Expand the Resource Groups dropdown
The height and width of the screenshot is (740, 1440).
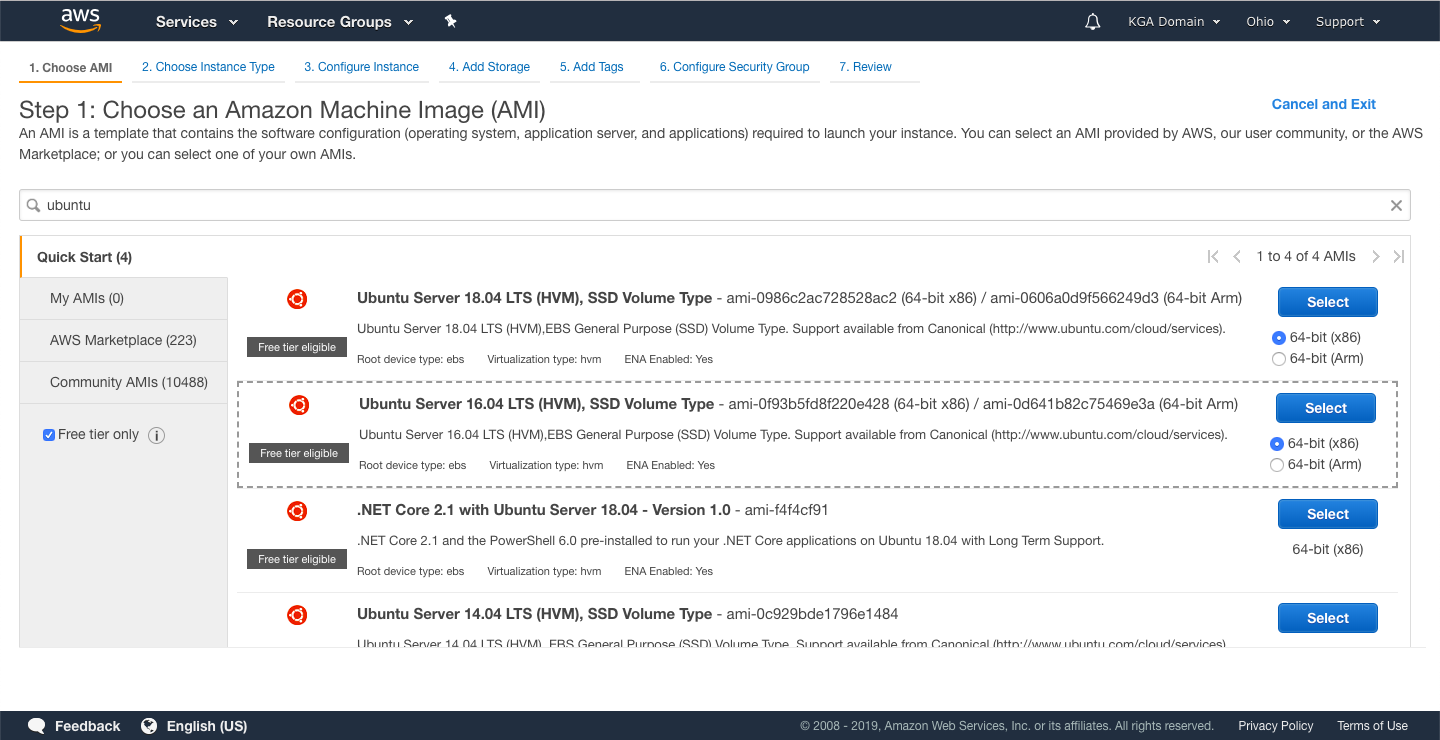[340, 21]
